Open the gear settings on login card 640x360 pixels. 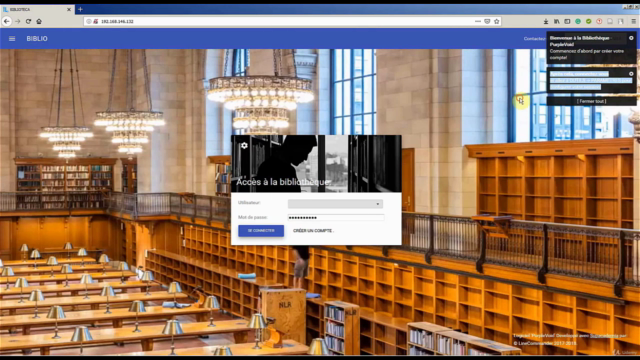pyautogui.click(x=244, y=145)
